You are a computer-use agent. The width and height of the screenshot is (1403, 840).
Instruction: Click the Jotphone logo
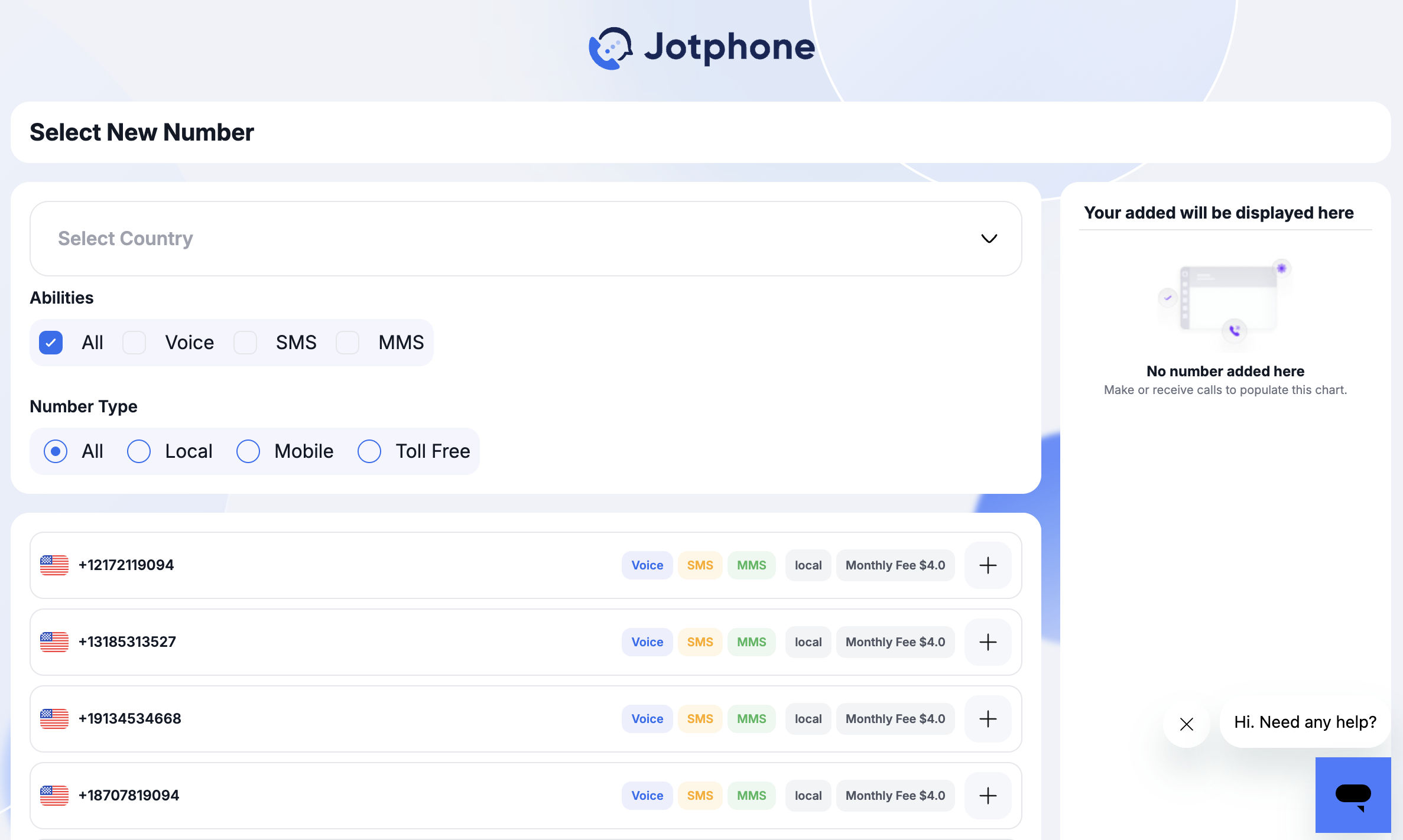click(701, 48)
